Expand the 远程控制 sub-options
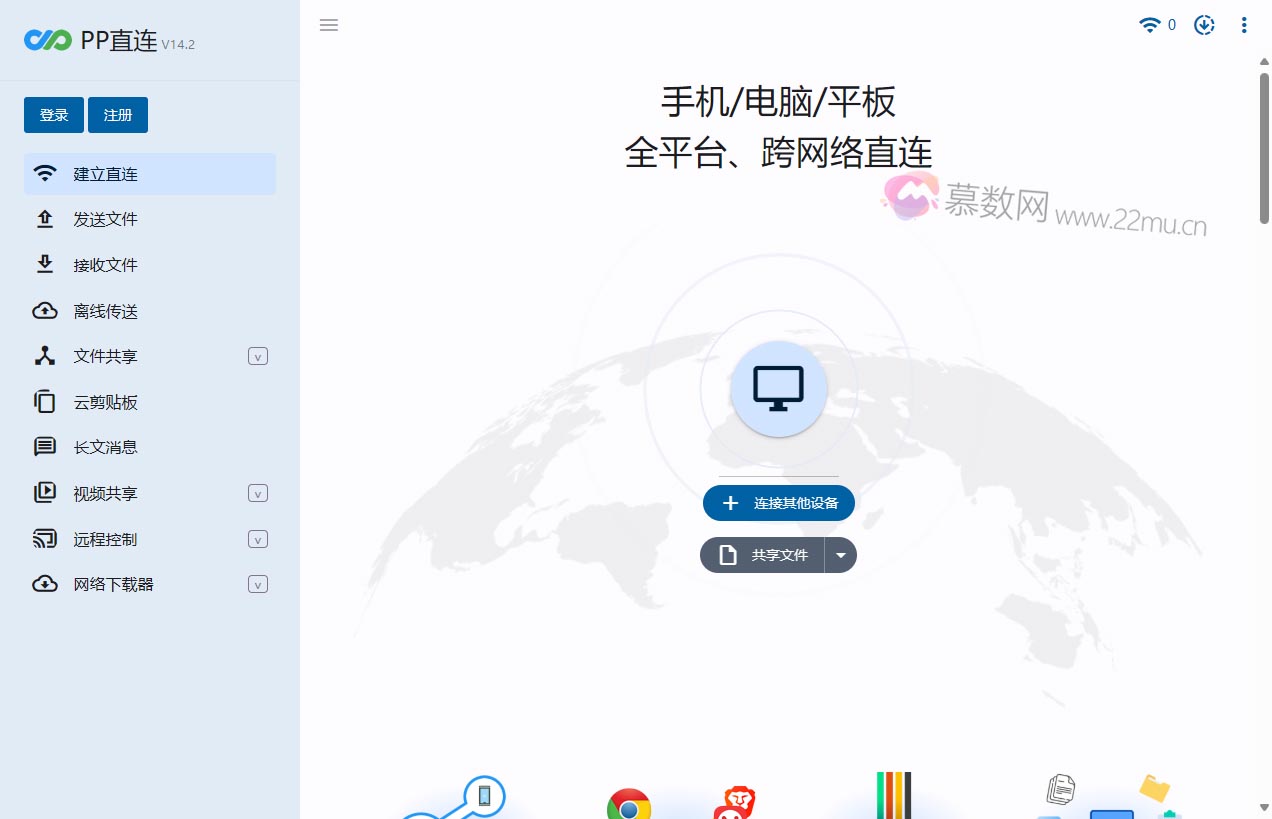Screen dimensions: 1272x819 [258, 539]
